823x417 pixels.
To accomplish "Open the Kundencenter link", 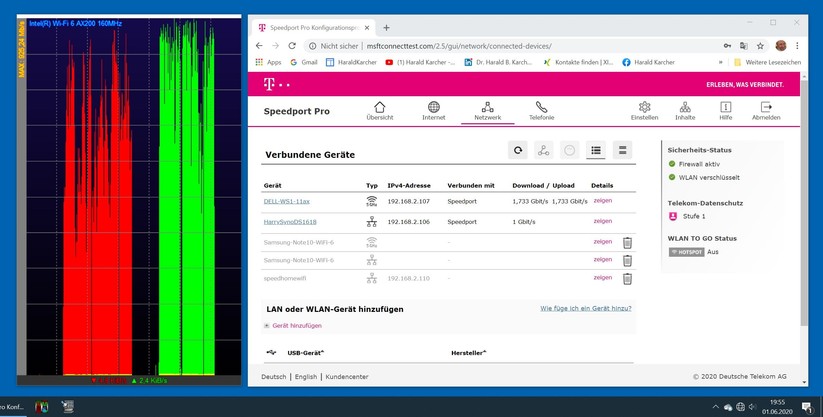I will (x=347, y=377).
